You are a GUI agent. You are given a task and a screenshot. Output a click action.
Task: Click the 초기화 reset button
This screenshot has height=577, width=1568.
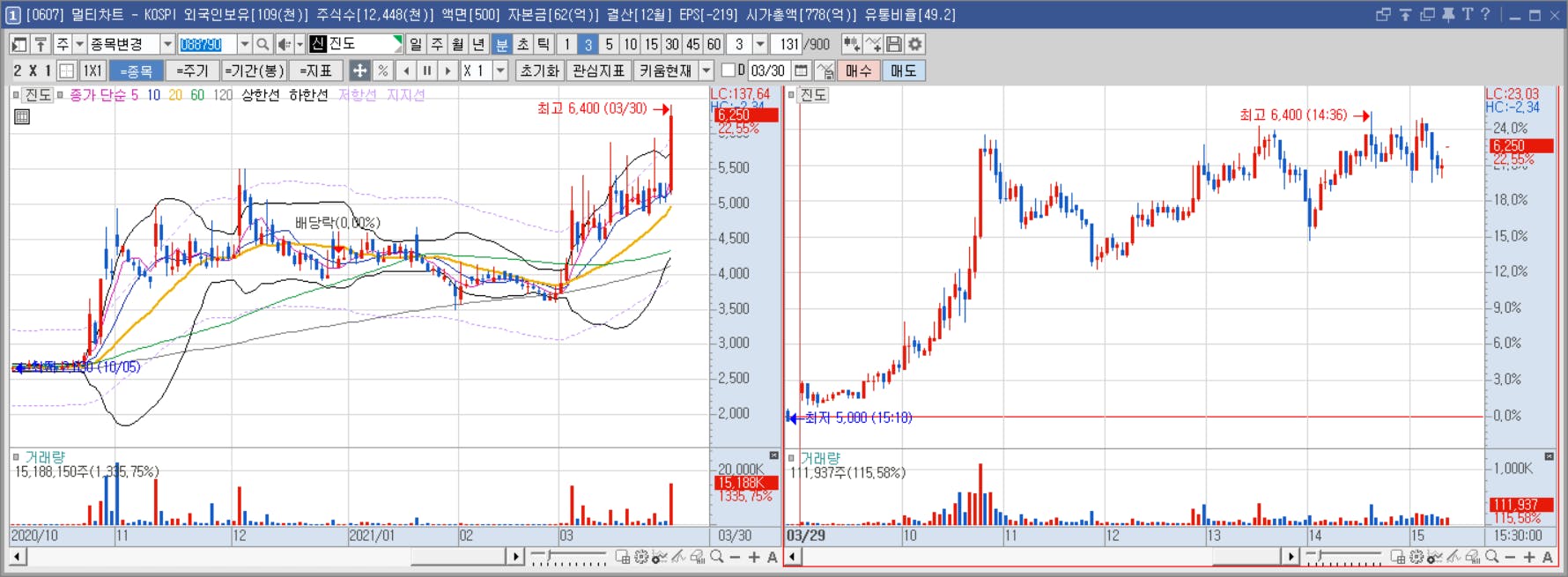pos(539,70)
